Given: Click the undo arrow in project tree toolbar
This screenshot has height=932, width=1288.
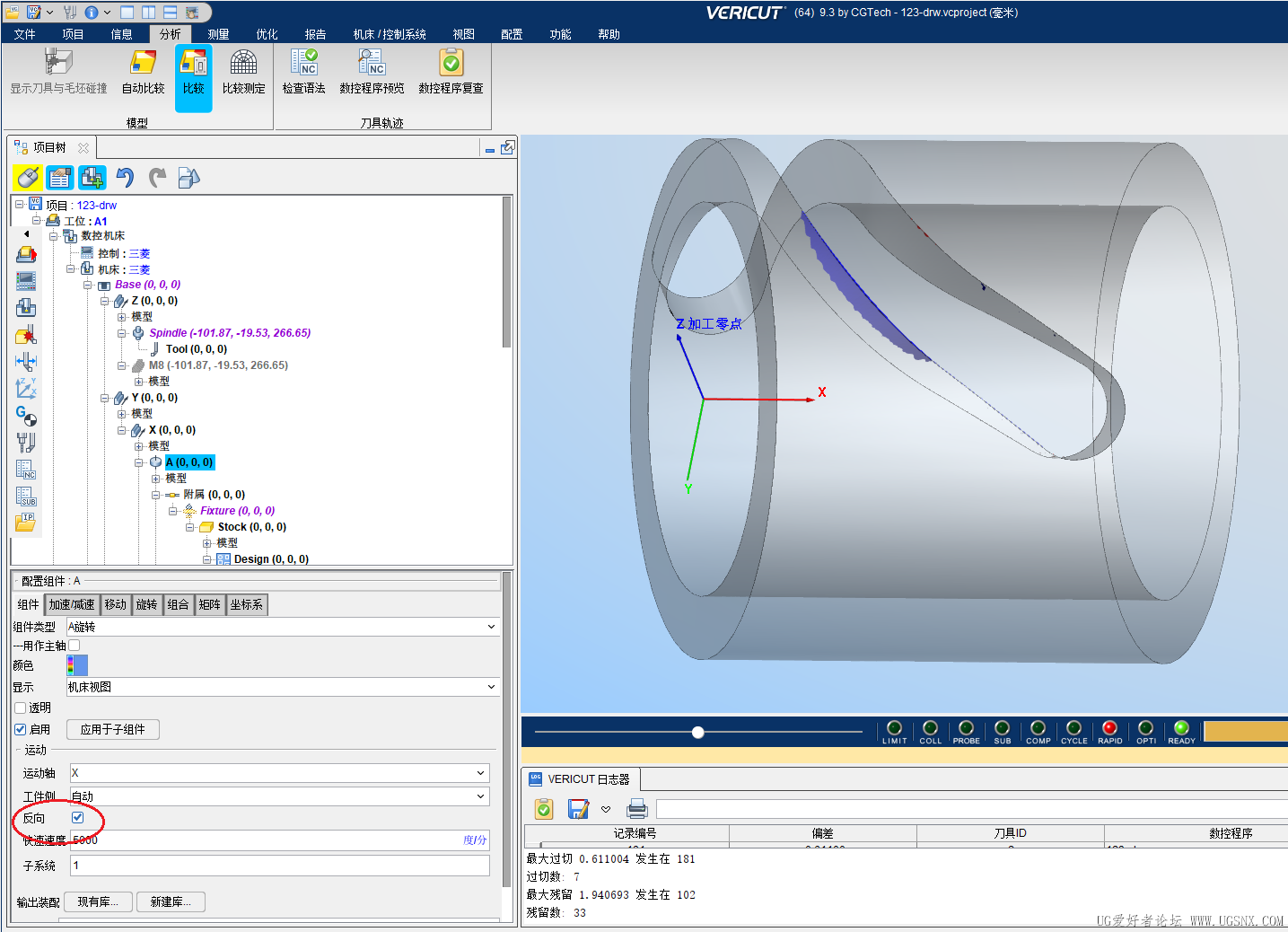Looking at the screenshot, I should pyautogui.click(x=125, y=178).
